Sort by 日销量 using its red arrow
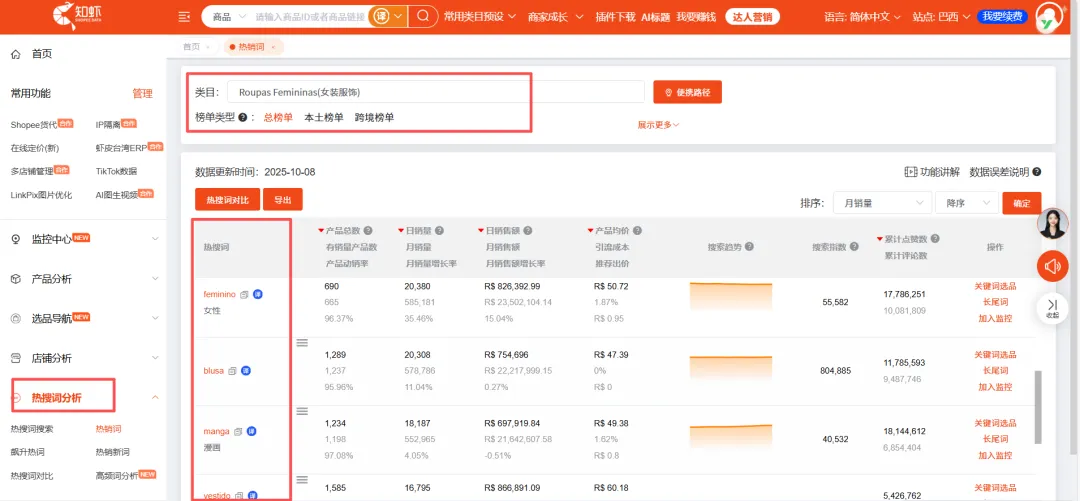 click(x=401, y=231)
